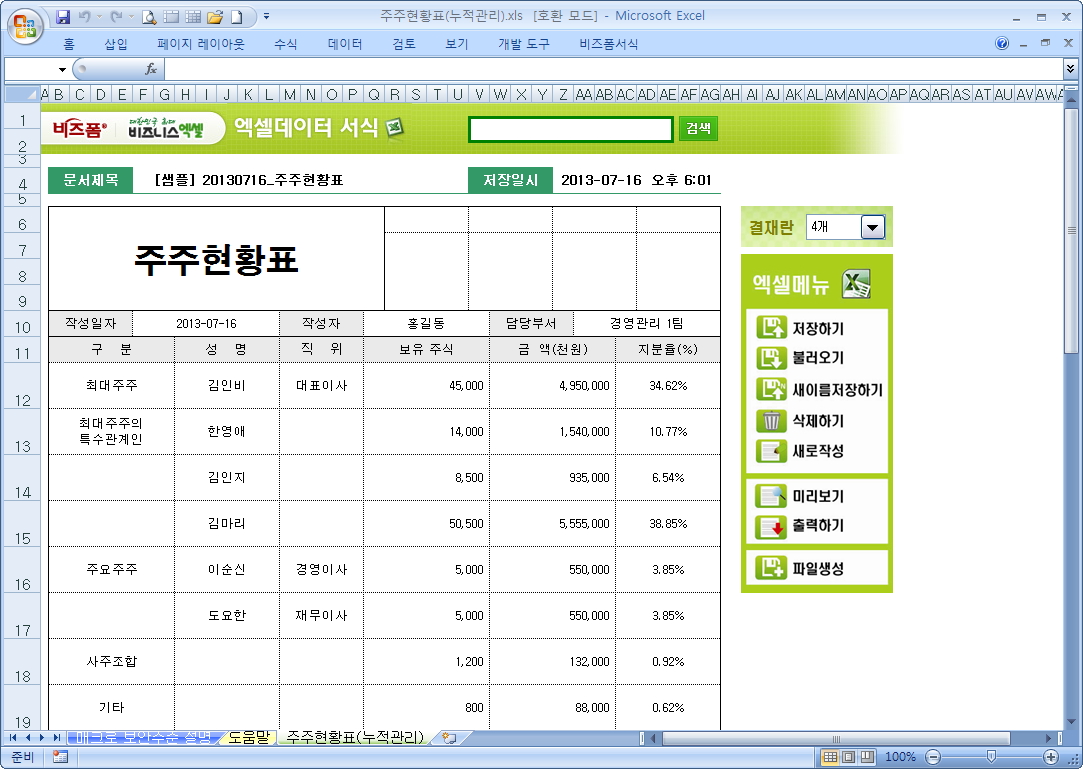Click the search input field beside 검색

(x=570, y=129)
